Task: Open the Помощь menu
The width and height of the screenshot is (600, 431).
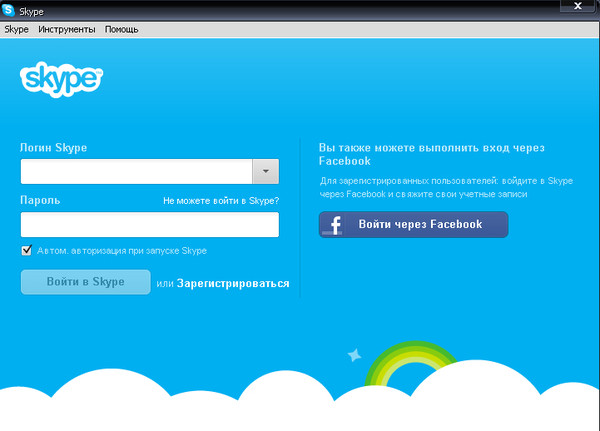Action: pos(121,29)
